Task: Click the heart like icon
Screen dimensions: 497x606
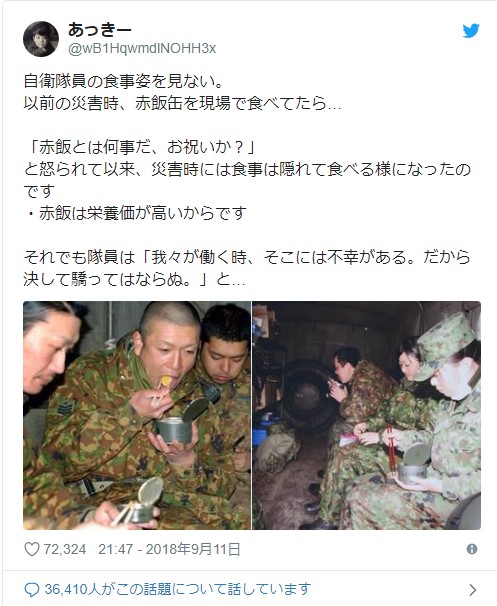Action: (x=32, y=549)
